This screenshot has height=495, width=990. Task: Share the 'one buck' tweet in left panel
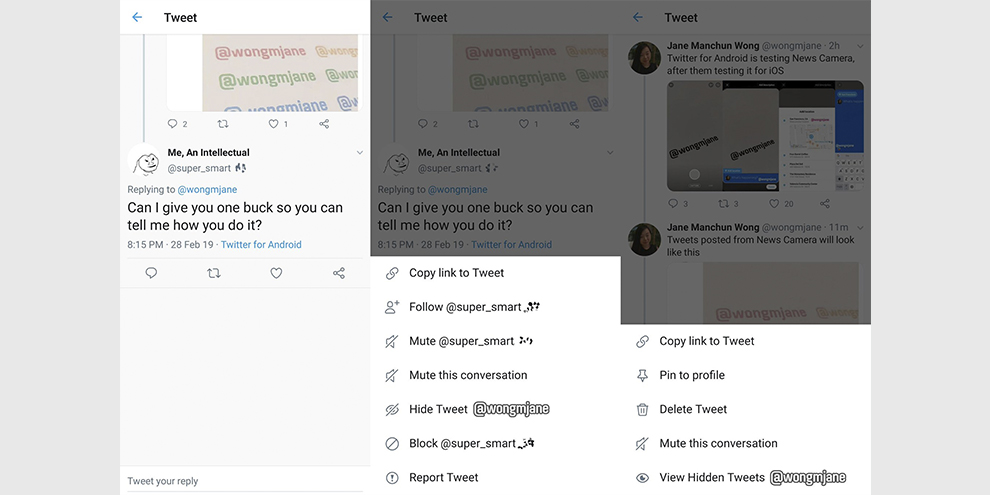tap(339, 273)
